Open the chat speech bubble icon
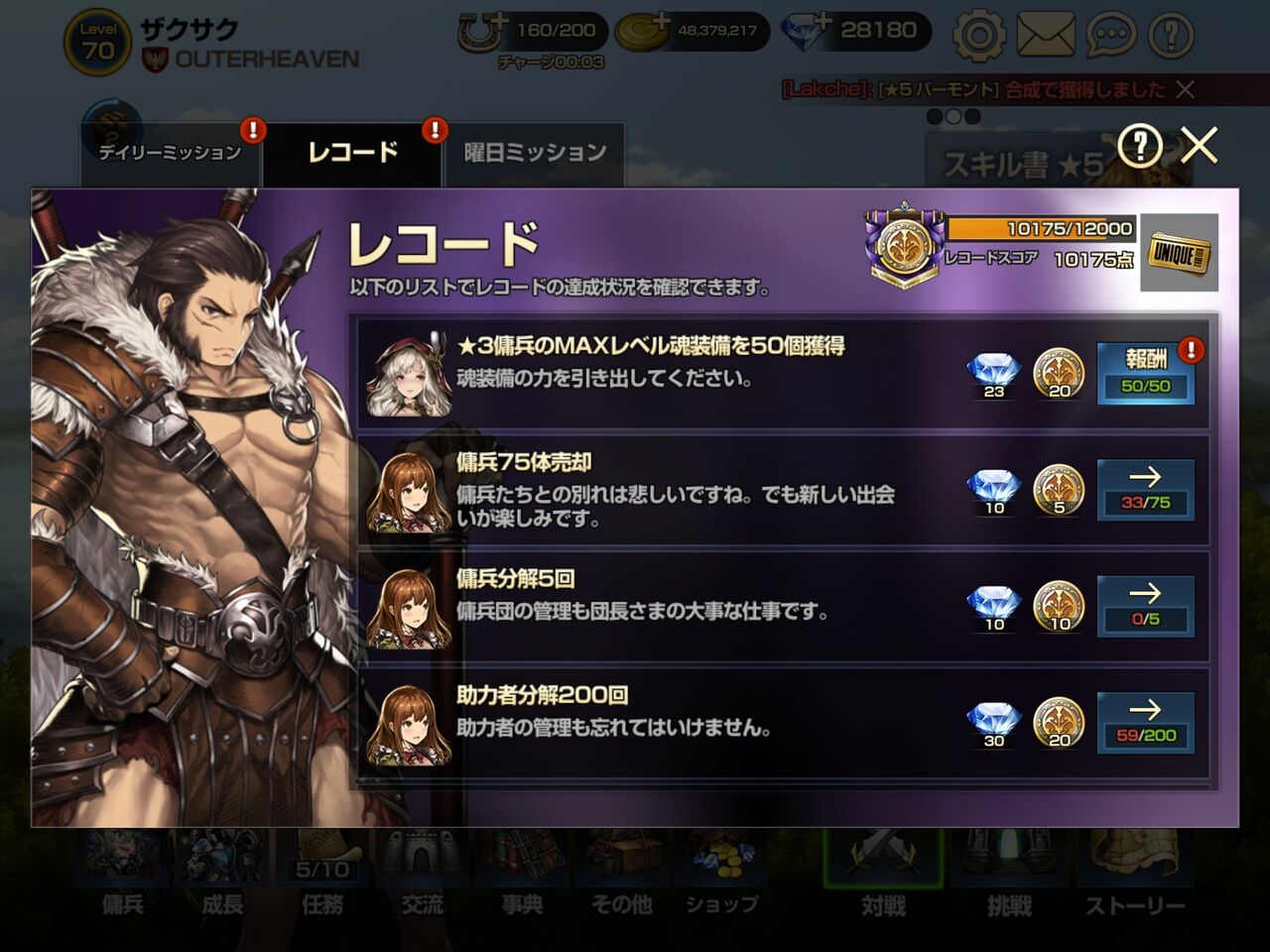Viewport: 1270px width, 952px height. coord(1111,36)
